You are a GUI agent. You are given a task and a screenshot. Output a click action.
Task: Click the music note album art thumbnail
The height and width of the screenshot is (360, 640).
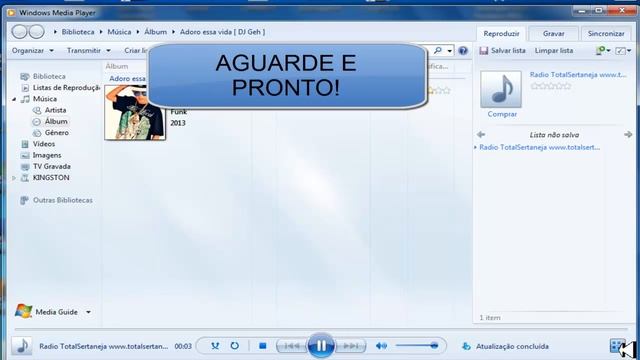pyautogui.click(x=501, y=89)
